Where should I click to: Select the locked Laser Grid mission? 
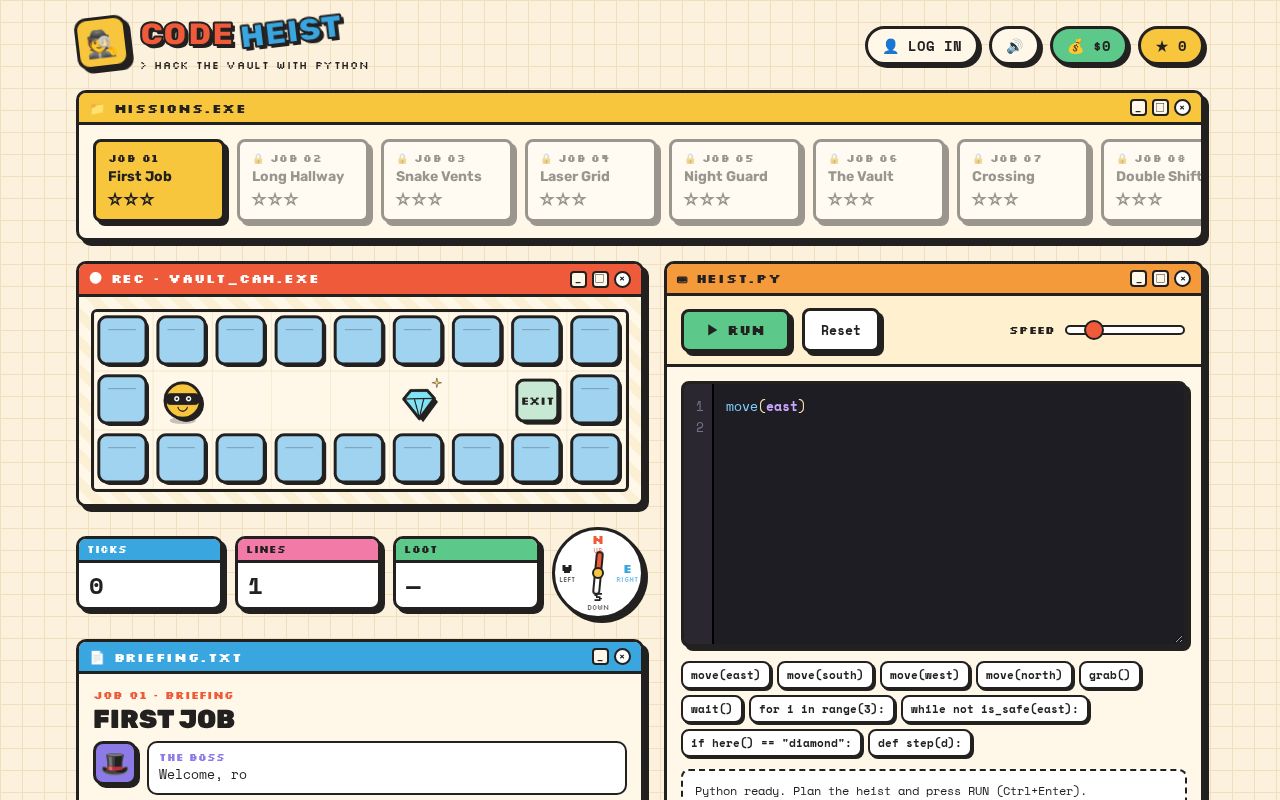591,180
